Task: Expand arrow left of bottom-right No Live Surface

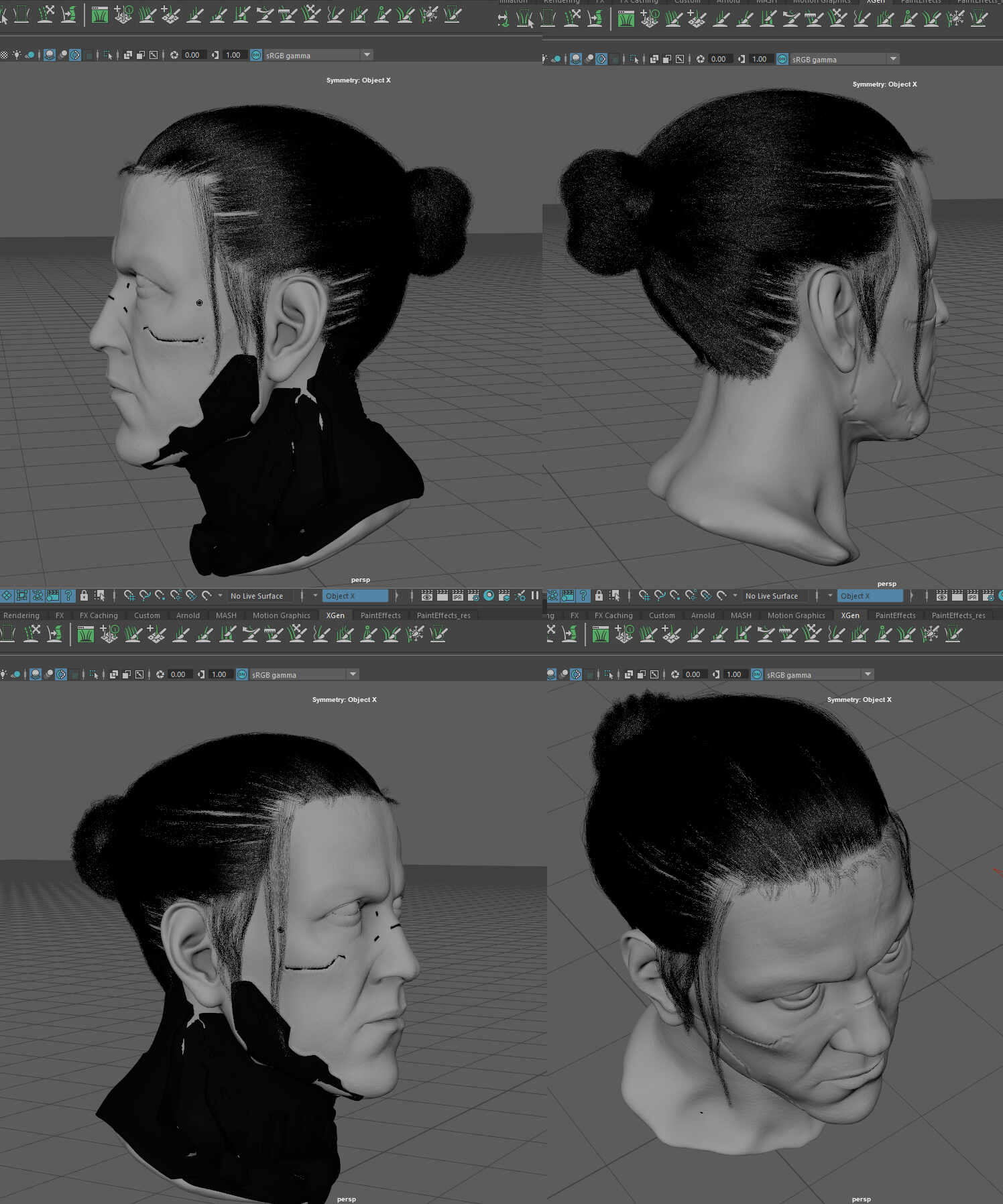Action: click(735, 595)
